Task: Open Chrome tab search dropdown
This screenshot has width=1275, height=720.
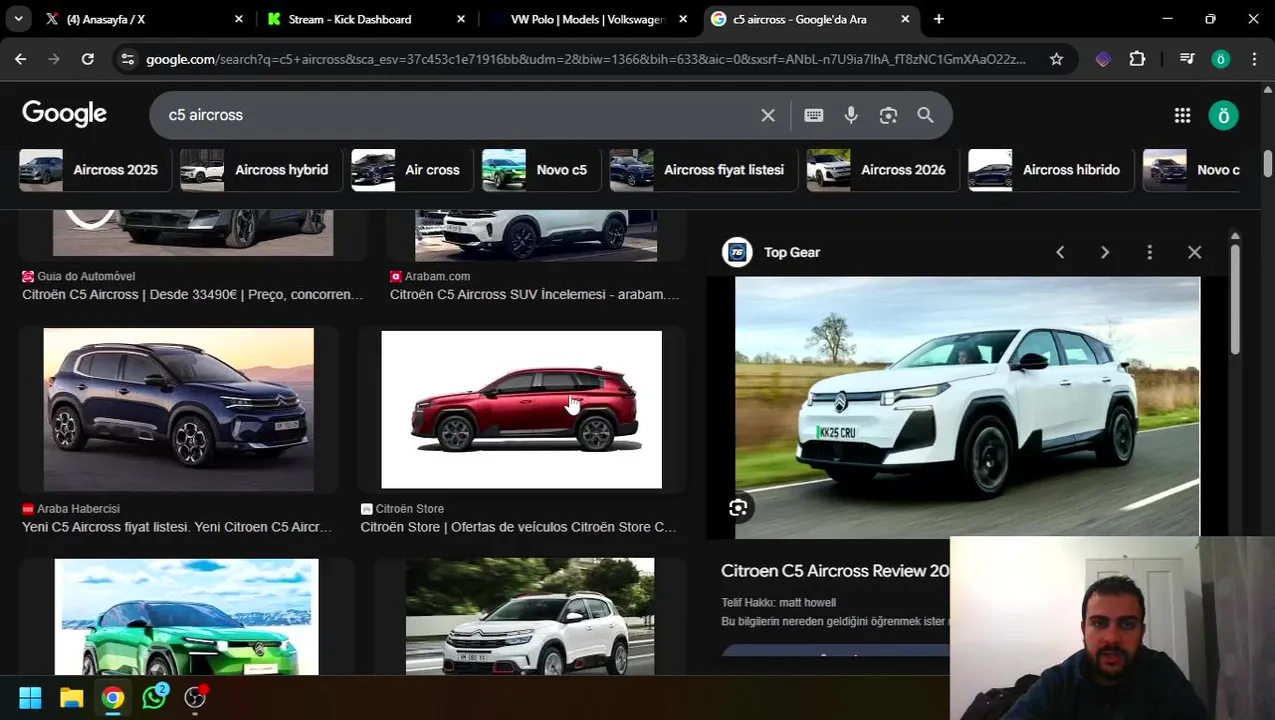Action: pyautogui.click(x=18, y=19)
